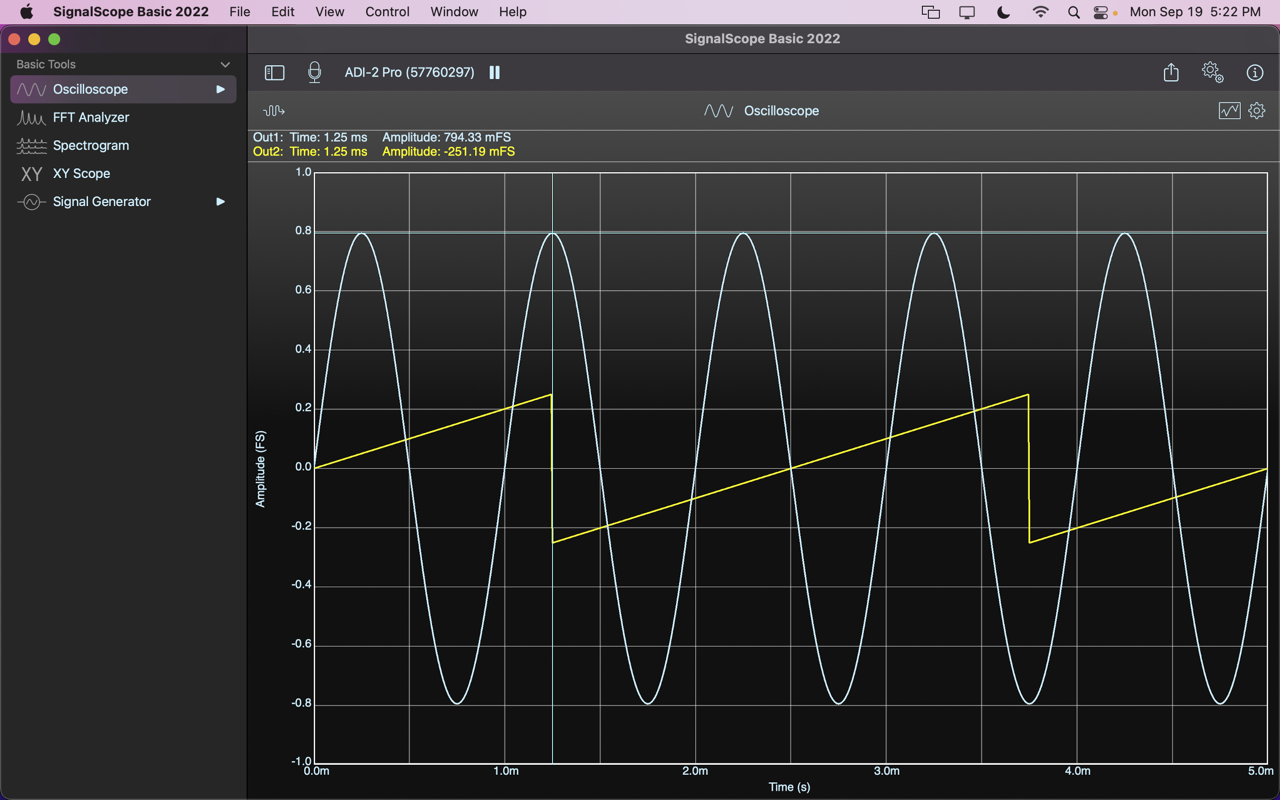Screen dimensions: 1280x800
Task: Click the Out1 cursor readout line
Action: [382, 137]
